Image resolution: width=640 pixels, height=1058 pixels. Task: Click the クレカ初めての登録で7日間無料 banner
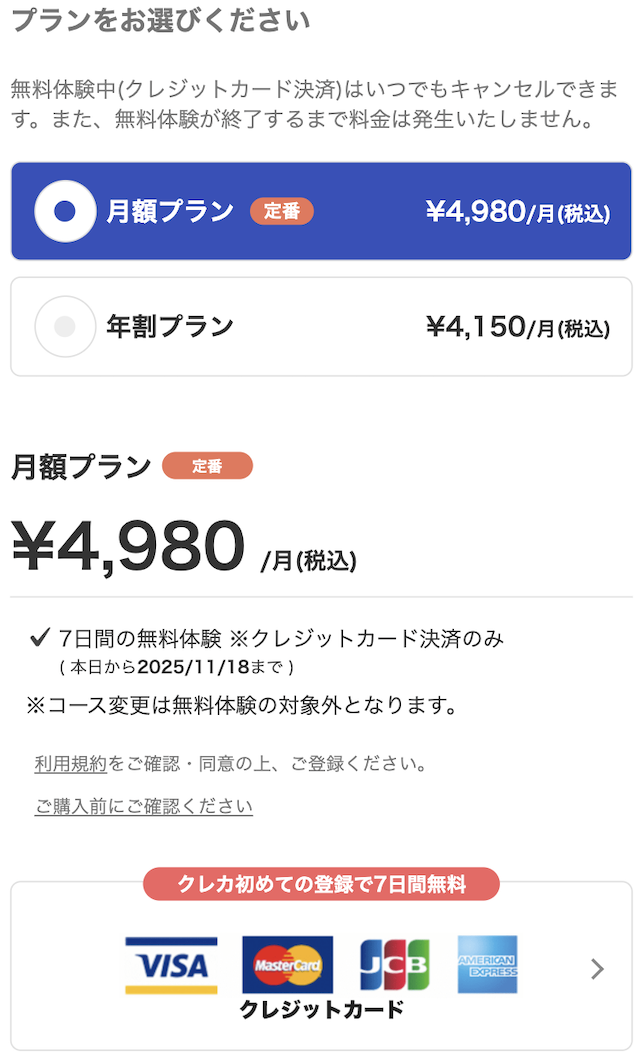pos(321,884)
